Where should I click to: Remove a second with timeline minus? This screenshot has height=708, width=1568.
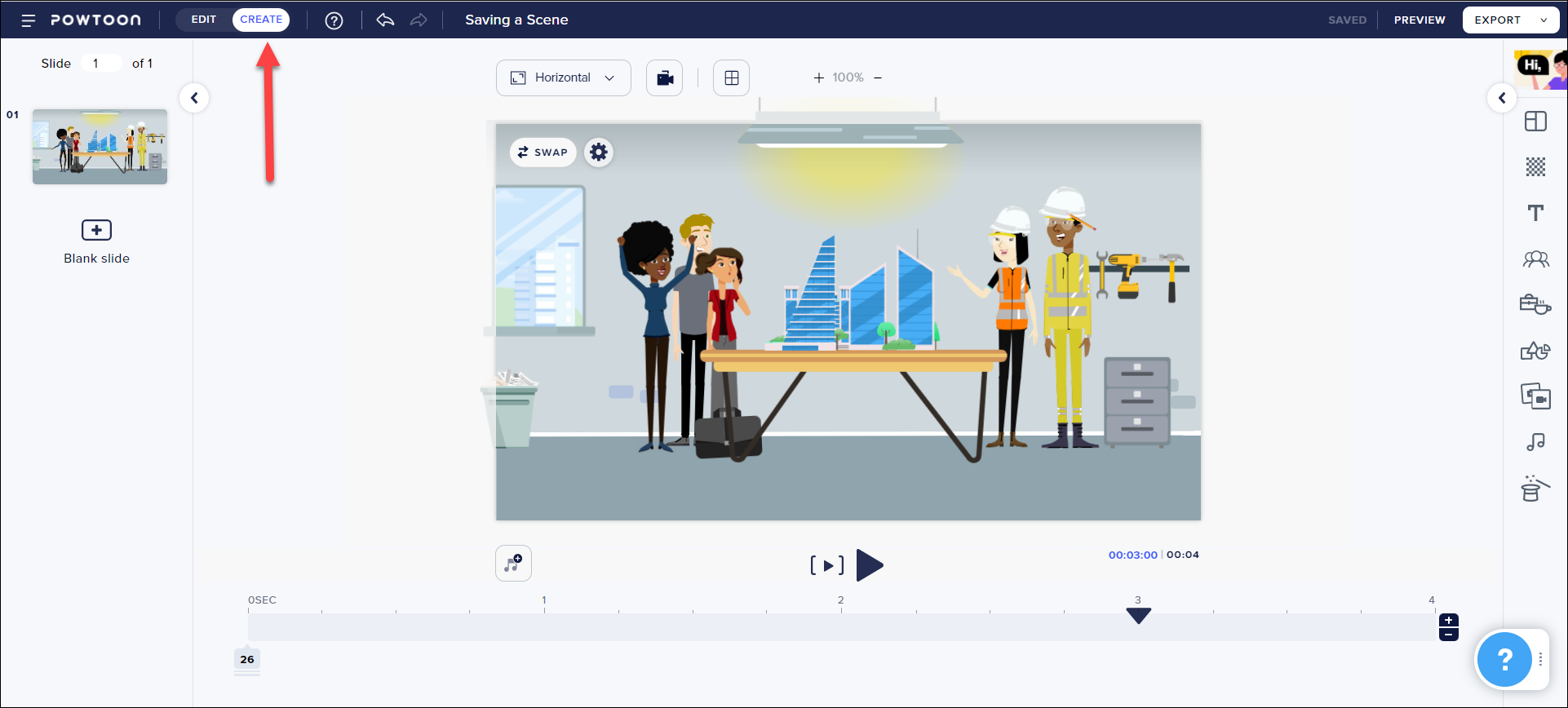[1449, 635]
